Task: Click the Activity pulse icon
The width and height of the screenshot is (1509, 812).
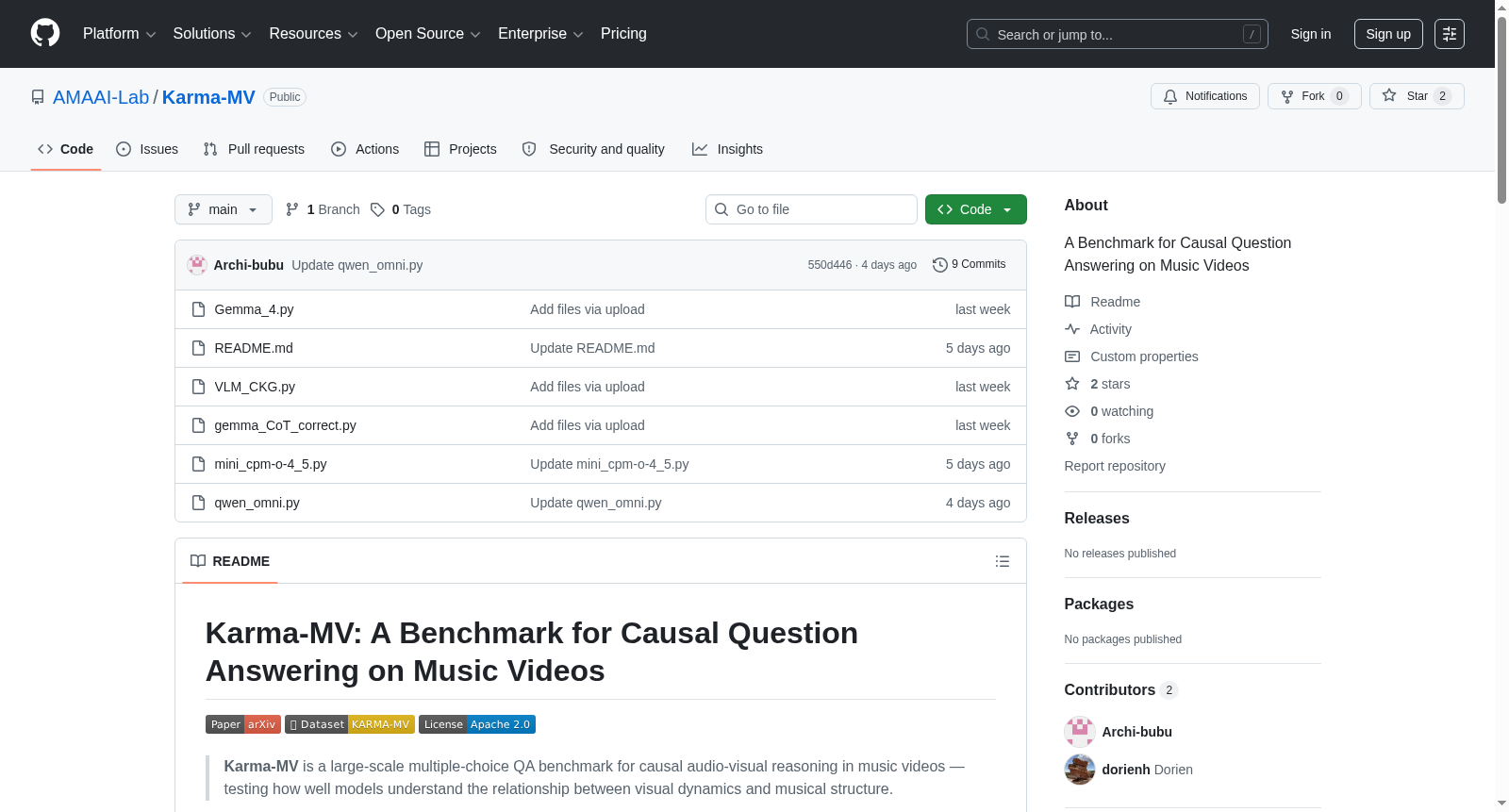Action: tap(1072, 329)
